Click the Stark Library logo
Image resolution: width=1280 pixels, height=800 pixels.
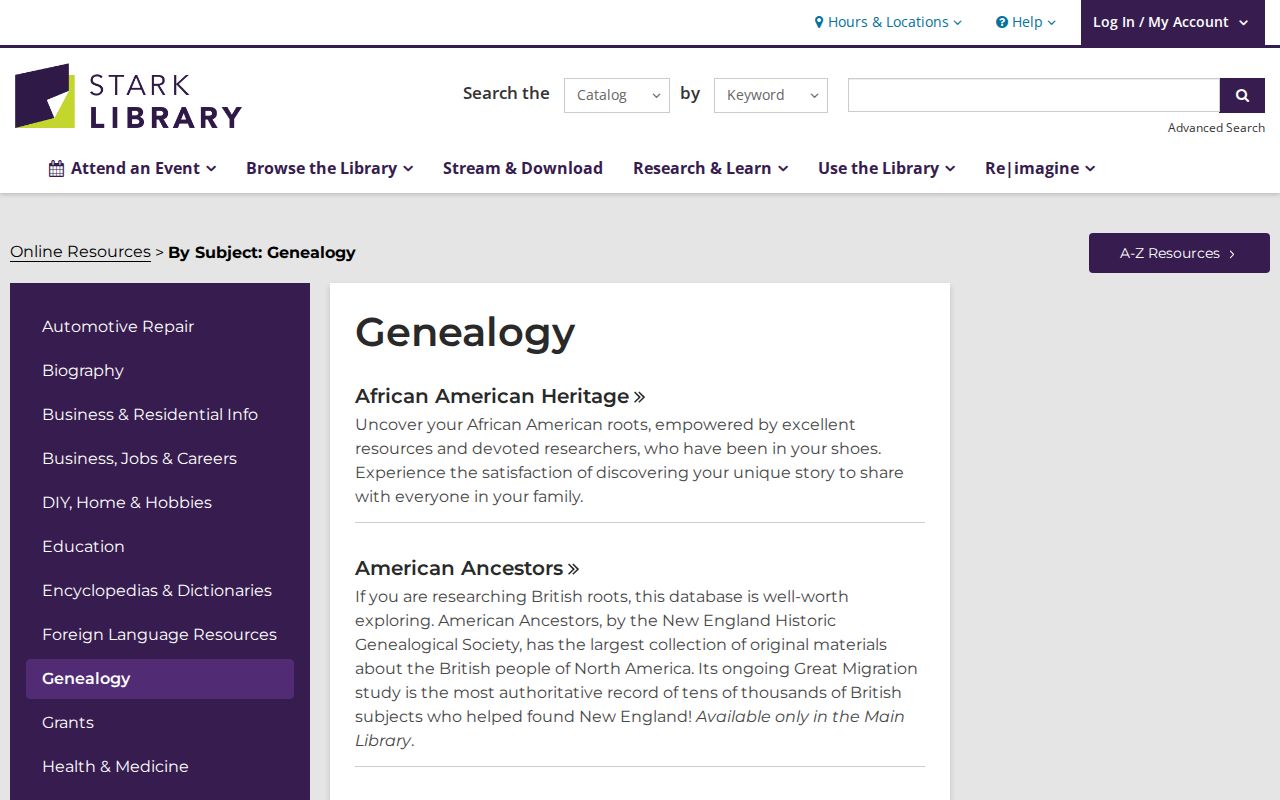(x=128, y=97)
